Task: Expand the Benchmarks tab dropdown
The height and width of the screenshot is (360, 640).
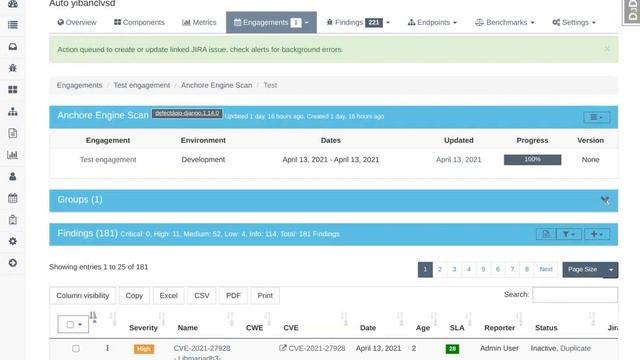Action: pos(532,23)
